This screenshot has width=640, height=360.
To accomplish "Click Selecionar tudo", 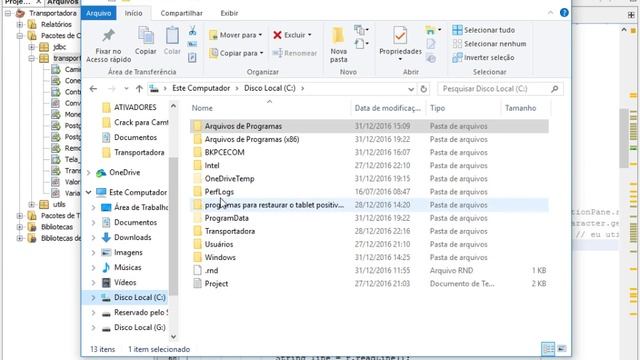I will 484,30.
